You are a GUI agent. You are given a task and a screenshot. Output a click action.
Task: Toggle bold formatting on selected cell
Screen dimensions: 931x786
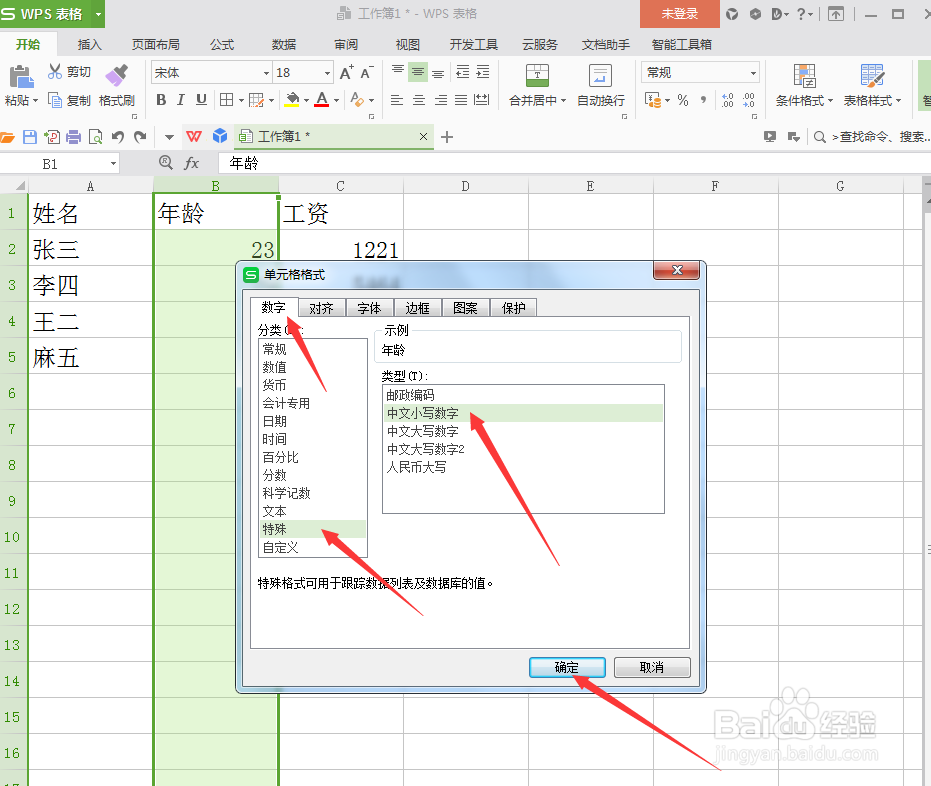[161, 100]
